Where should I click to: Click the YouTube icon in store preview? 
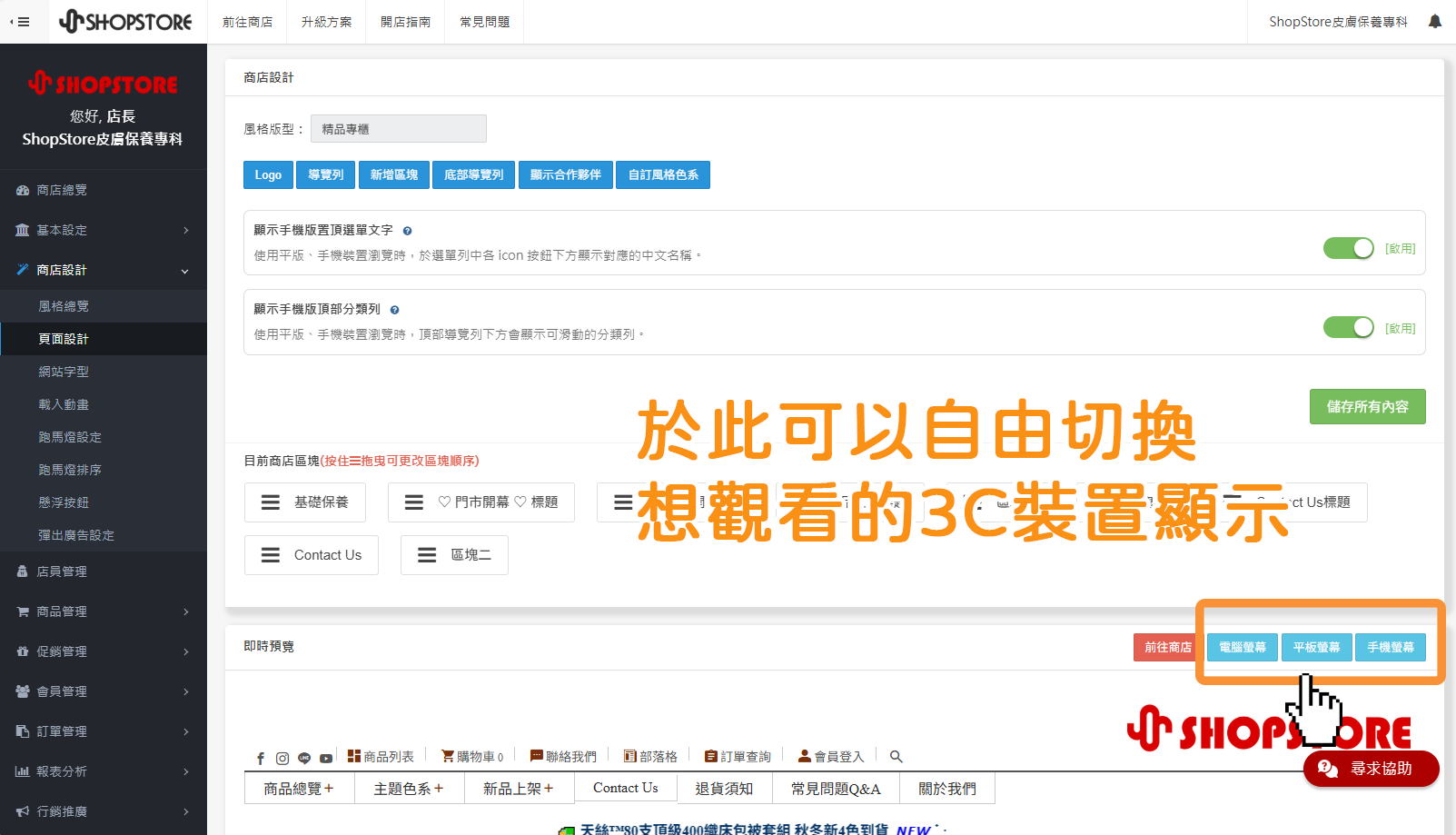pyautogui.click(x=326, y=756)
